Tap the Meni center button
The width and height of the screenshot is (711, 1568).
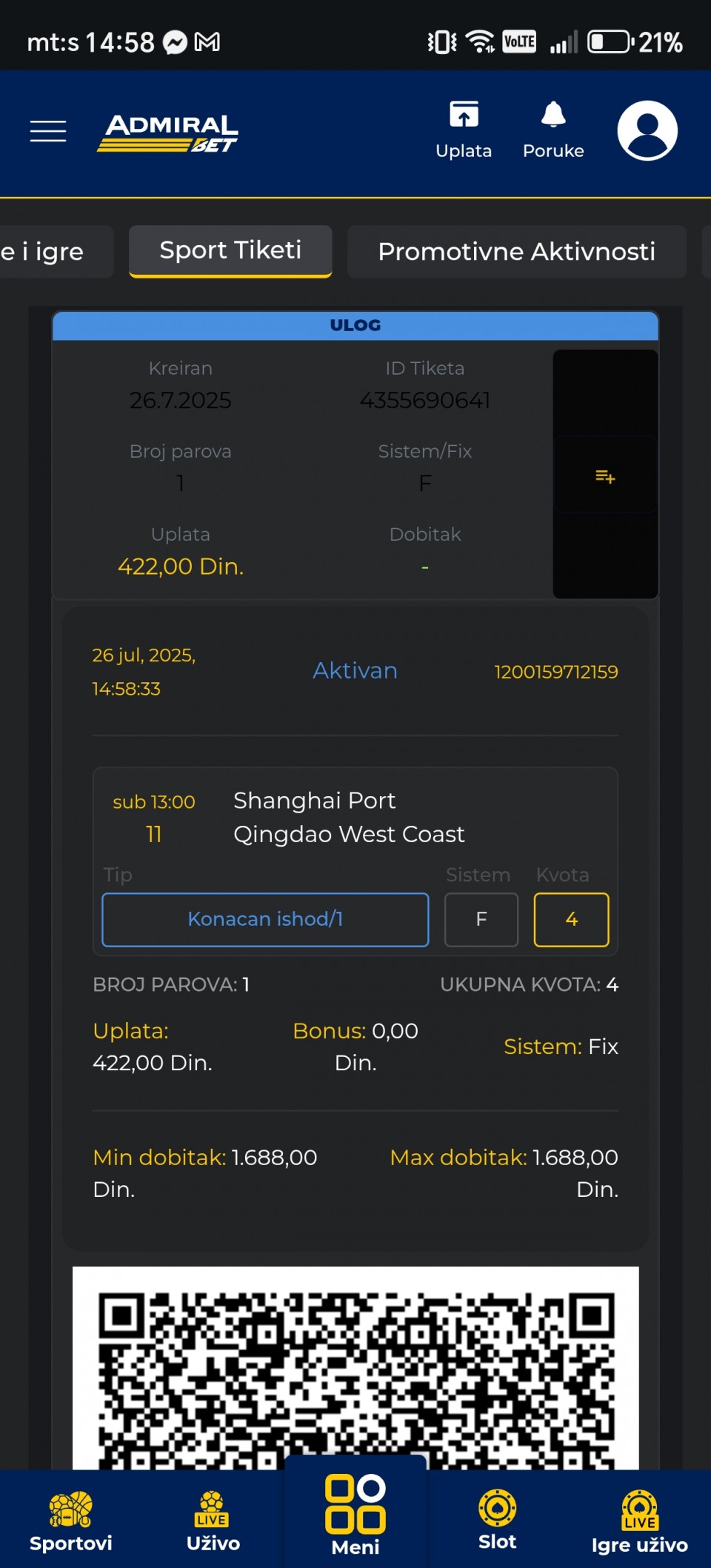pyautogui.click(x=355, y=1514)
